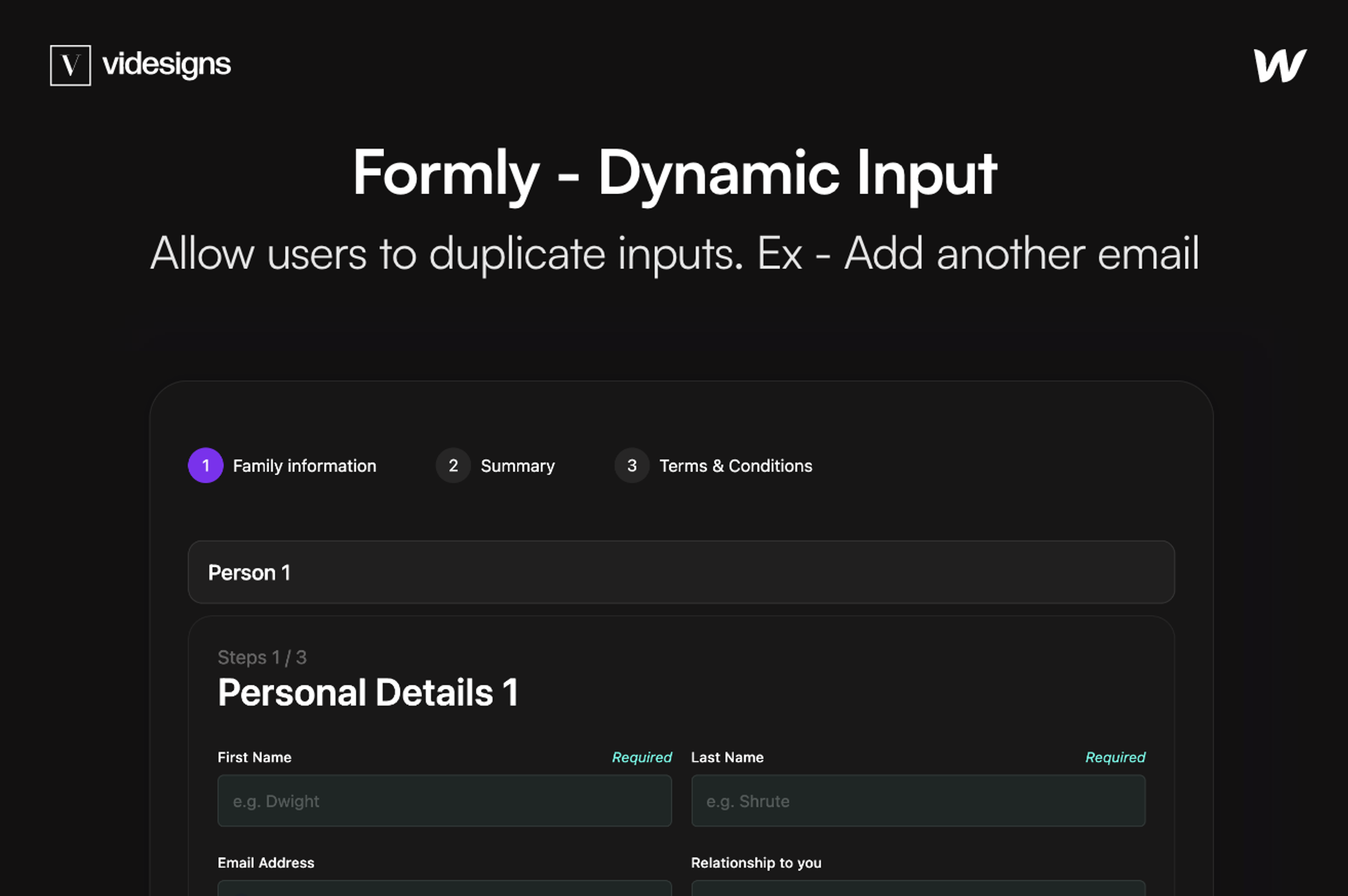
Task: Focus the First Name input field
Action: click(x=445, y=800)
